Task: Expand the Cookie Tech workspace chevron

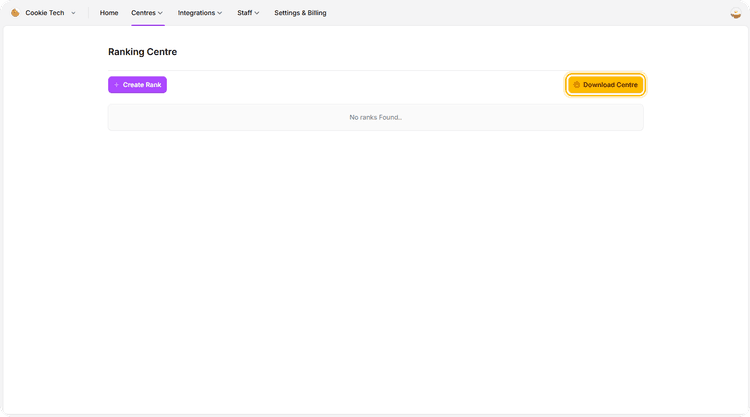Action: pos(73,13)
